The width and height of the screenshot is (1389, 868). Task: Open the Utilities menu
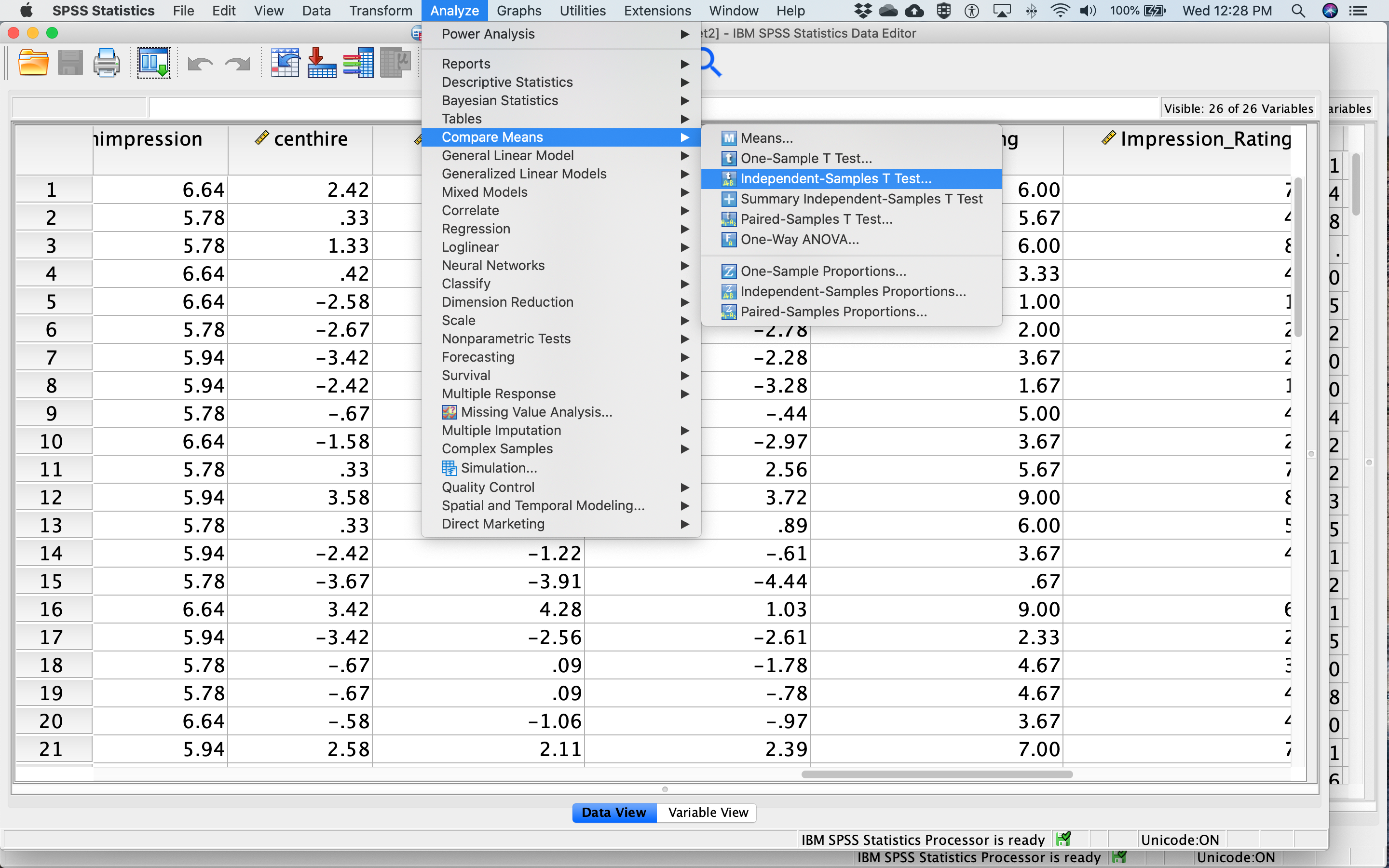click(583, 11)
